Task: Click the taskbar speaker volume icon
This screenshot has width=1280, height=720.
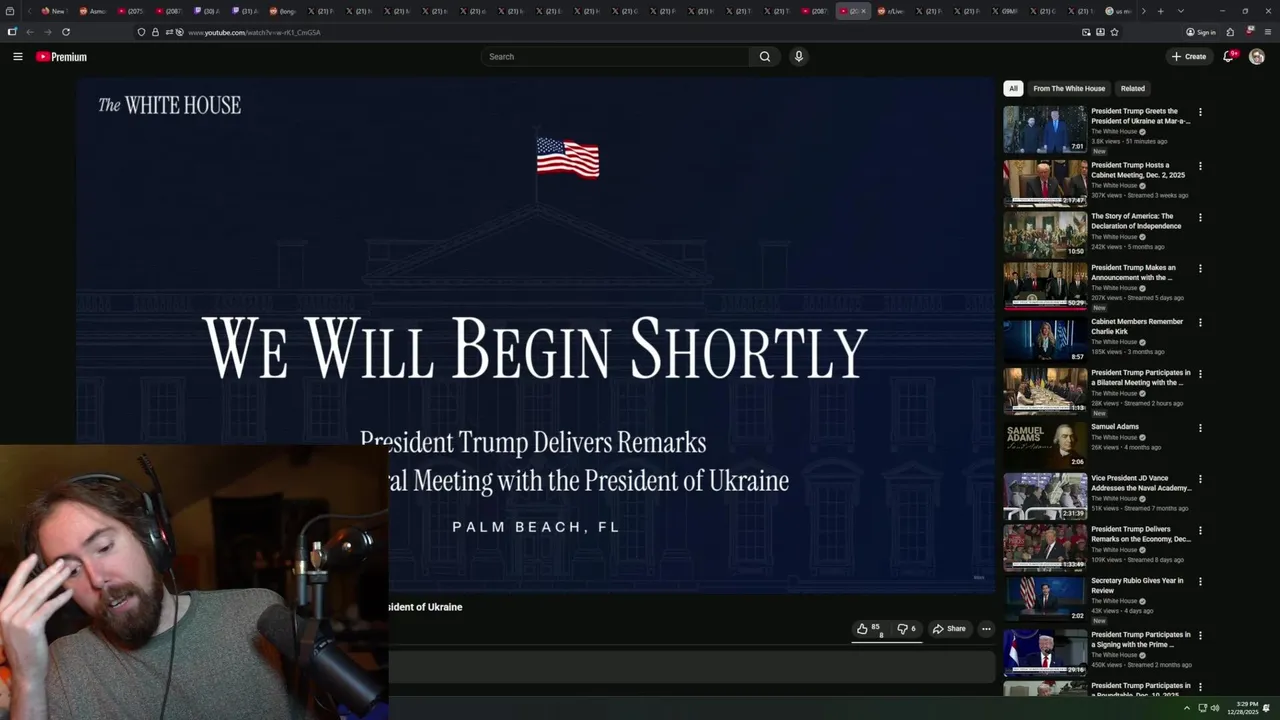Action: click(1215, 708)
